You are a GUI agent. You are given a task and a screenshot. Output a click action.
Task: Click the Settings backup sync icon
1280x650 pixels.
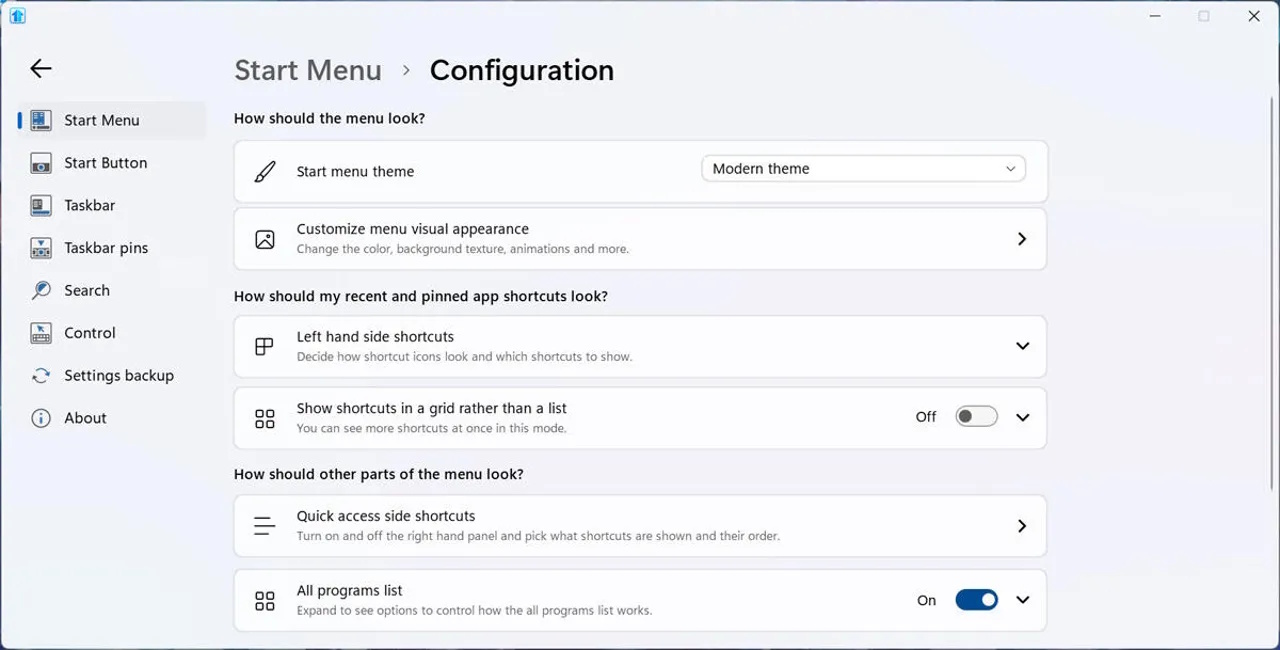coord(41,376)
